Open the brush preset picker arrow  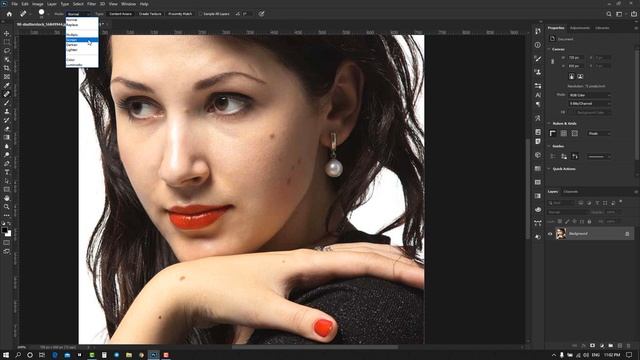click(48, 14)
